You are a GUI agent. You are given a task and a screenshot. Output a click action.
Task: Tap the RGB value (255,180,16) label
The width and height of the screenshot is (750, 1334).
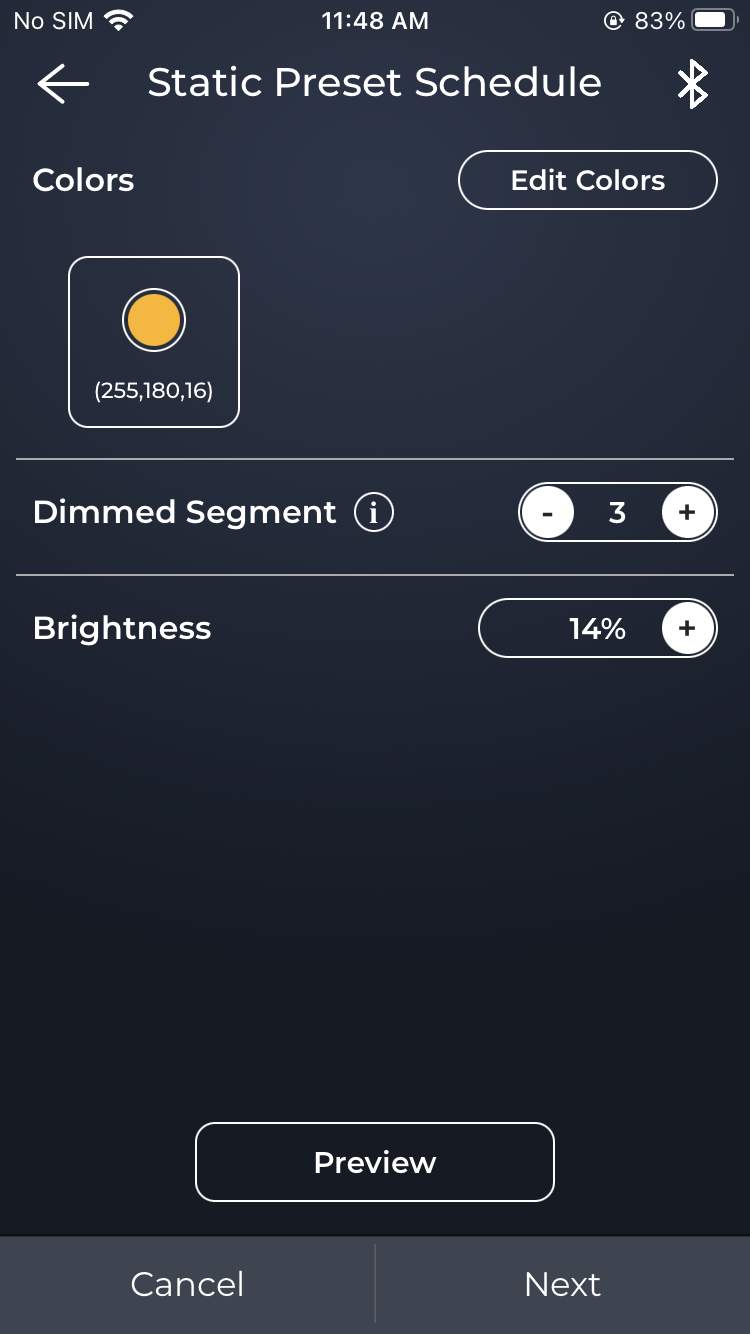(x=154, y=391)
